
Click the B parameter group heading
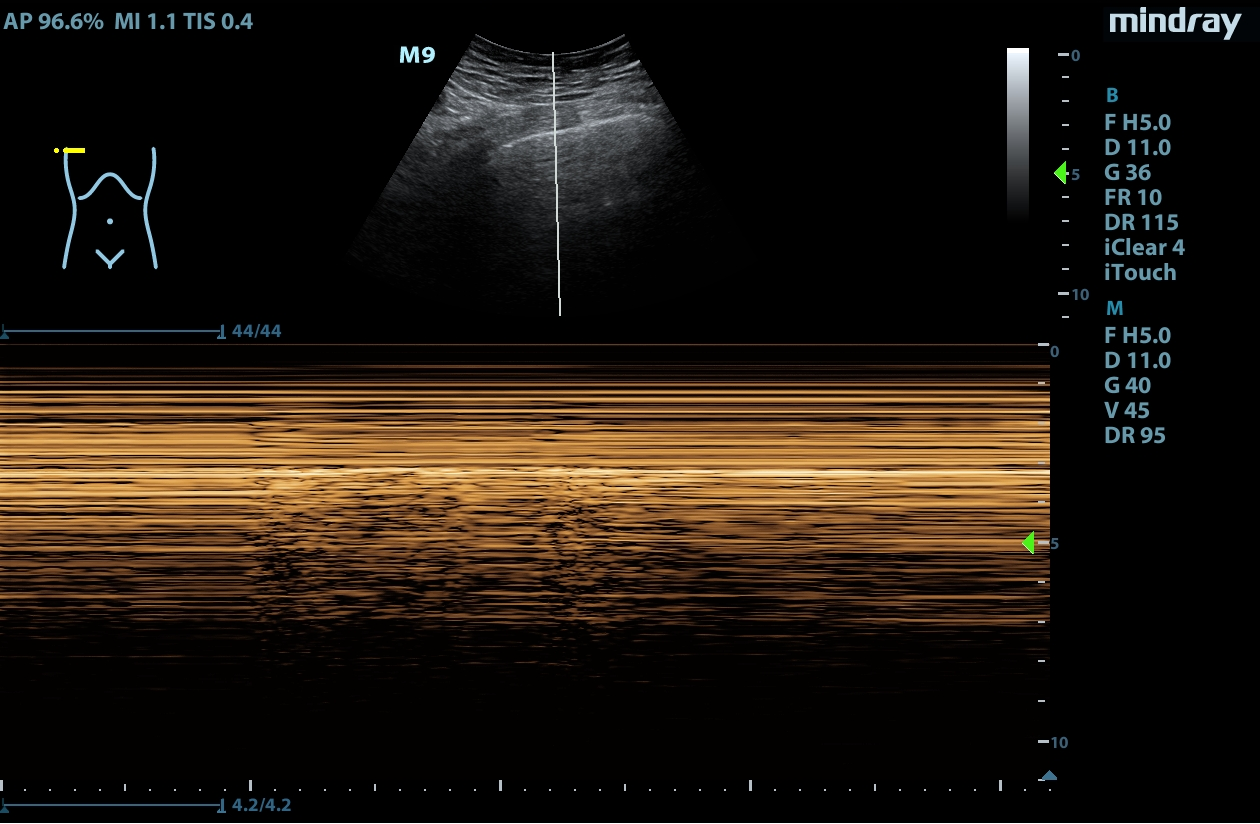(x=1111, y=96)
